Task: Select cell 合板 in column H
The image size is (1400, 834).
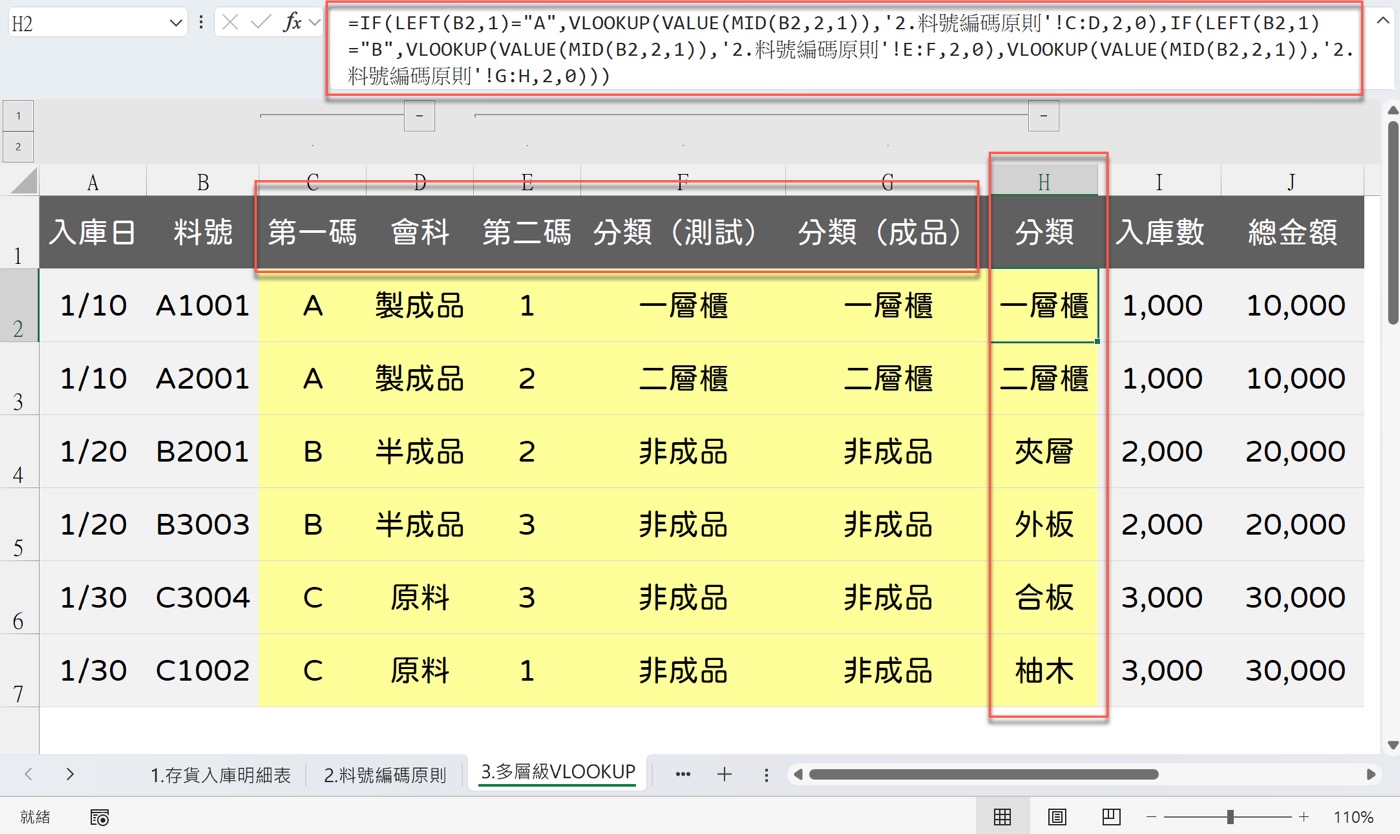Action: pos(1044,597)
